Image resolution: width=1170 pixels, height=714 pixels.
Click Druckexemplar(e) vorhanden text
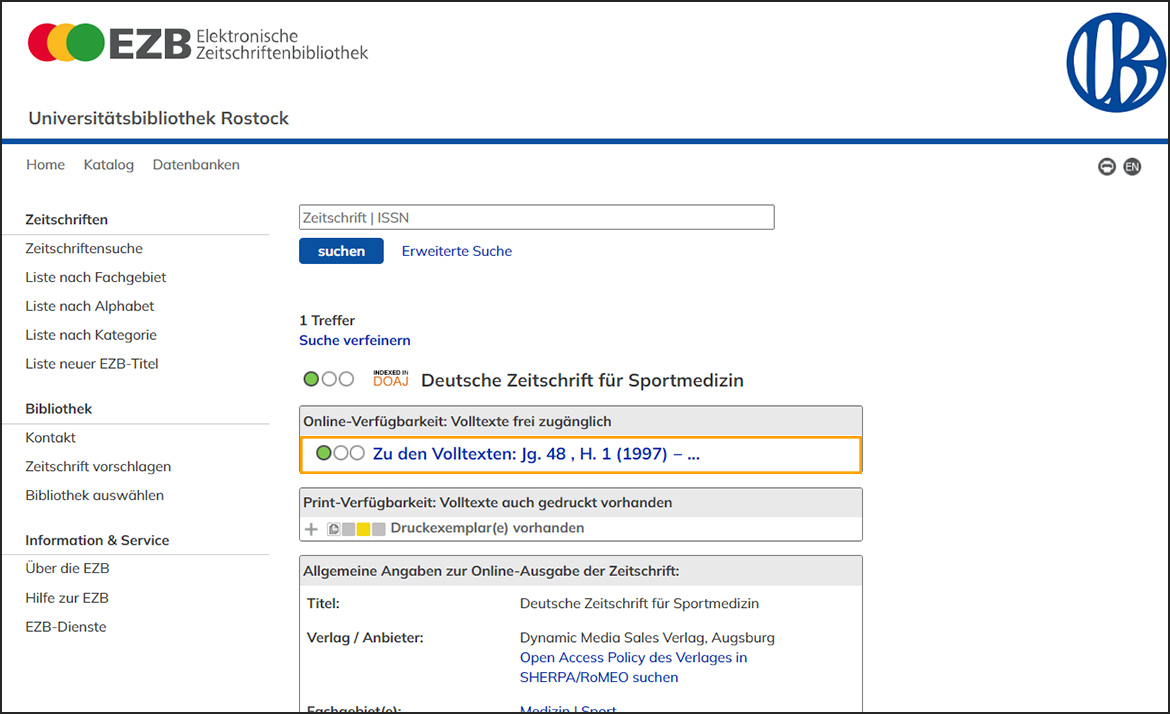(487, 528)
